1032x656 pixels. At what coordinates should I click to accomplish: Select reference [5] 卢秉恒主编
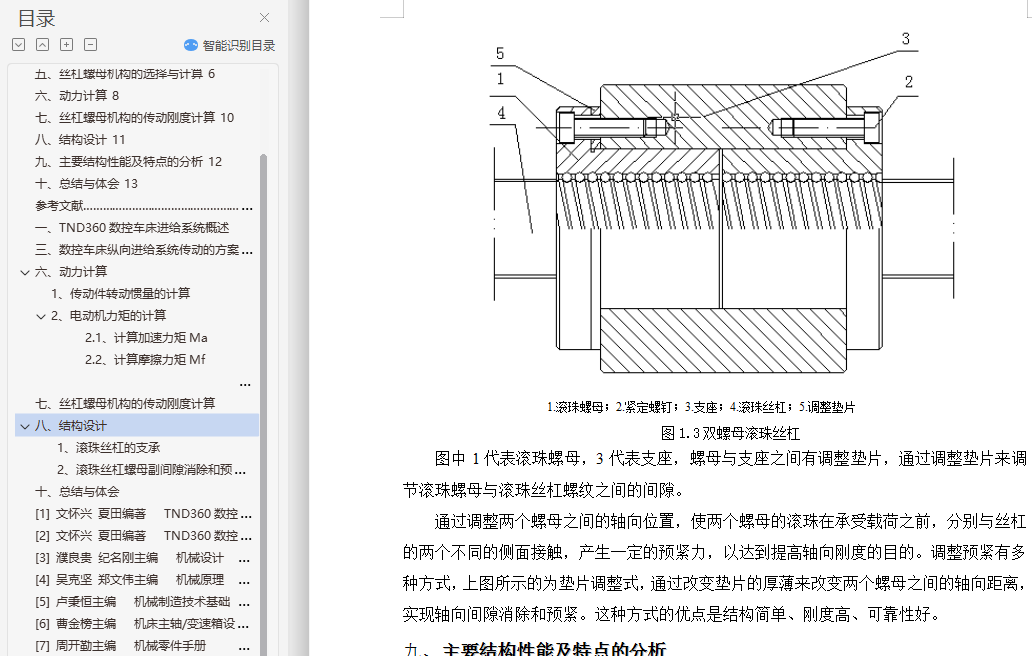[143, 602]
